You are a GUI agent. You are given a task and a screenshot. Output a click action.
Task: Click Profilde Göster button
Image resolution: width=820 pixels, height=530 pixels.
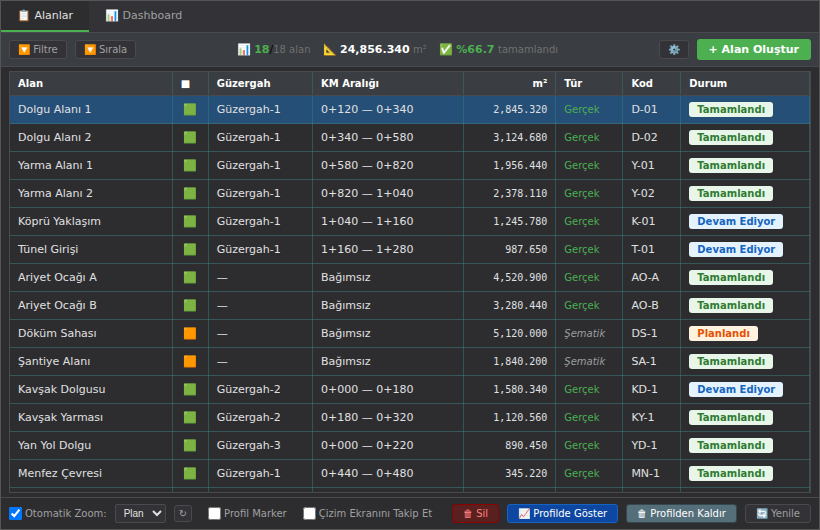tap(562, 513)
